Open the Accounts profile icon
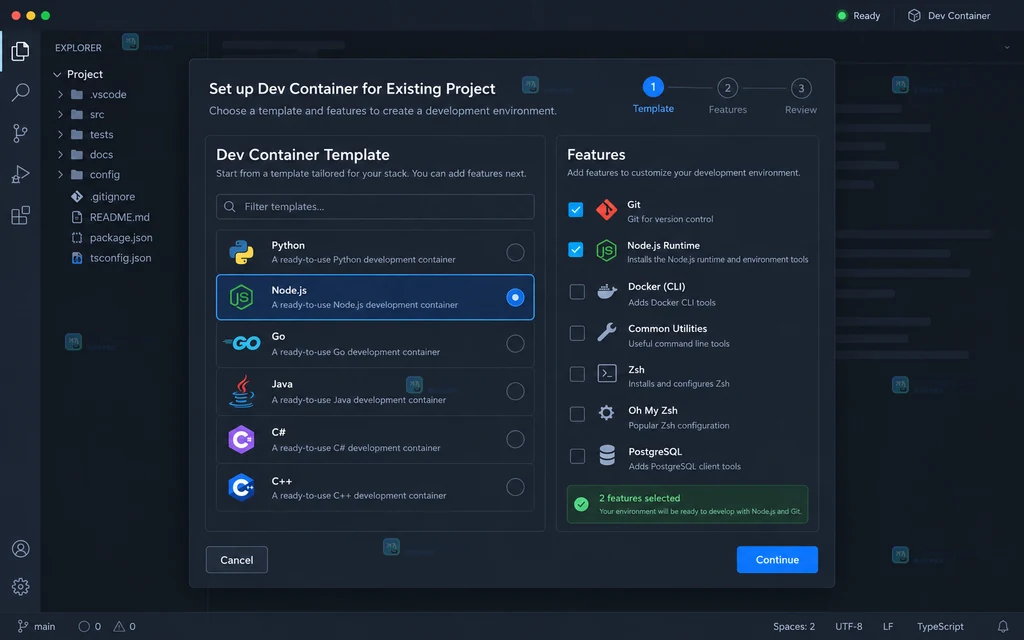This screenshot has width=1024, height=640. coord(20,549)
